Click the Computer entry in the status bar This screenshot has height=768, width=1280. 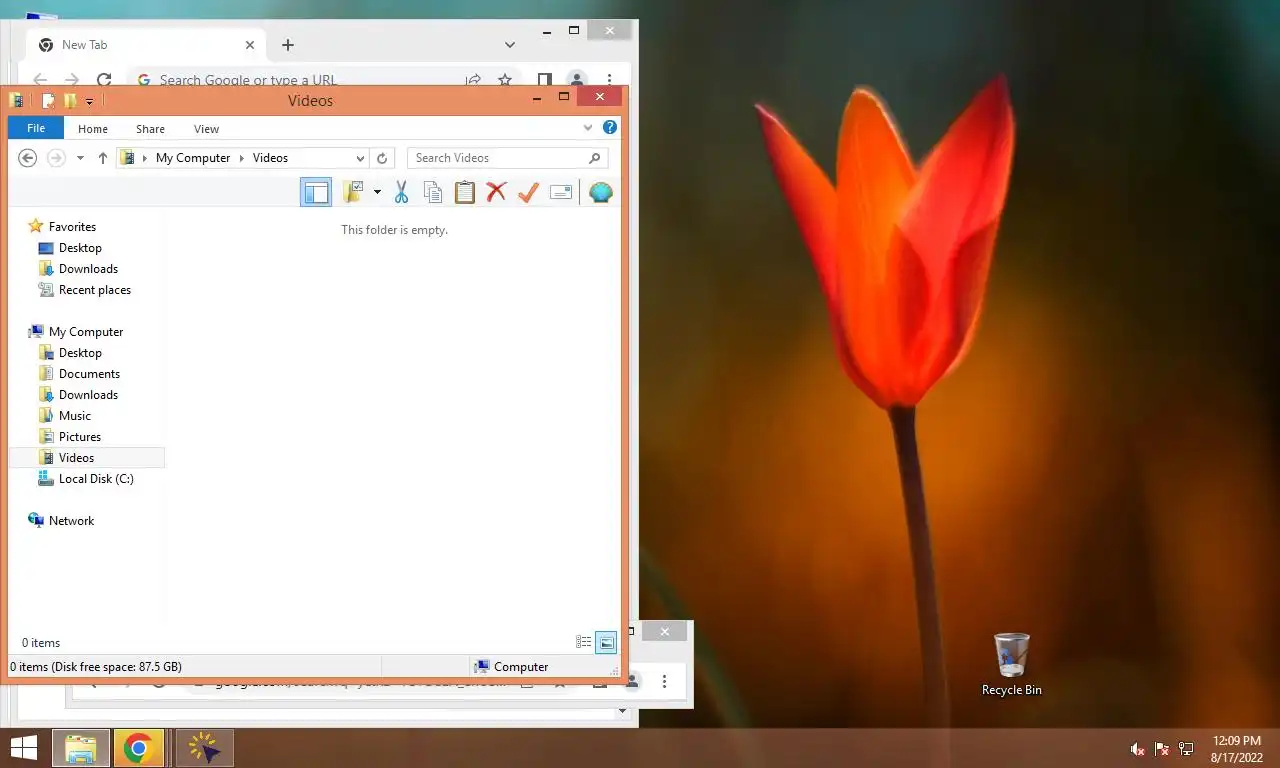(512, 667)
